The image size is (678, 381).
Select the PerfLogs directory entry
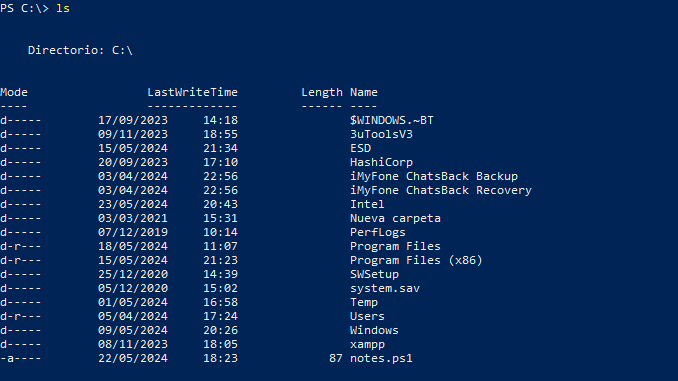click(x=378, y=232)
